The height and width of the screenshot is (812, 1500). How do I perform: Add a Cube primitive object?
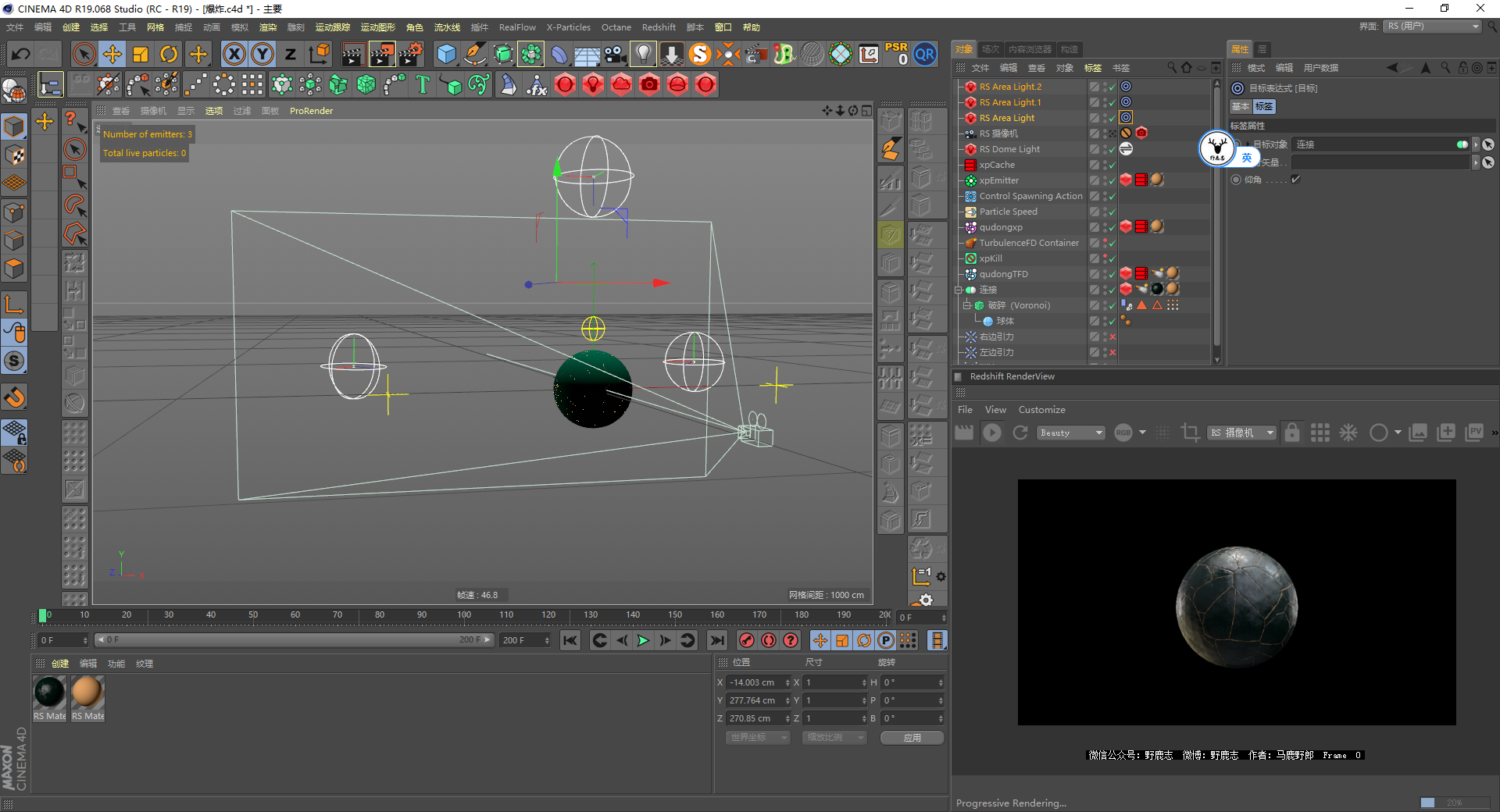coord(447,54)
